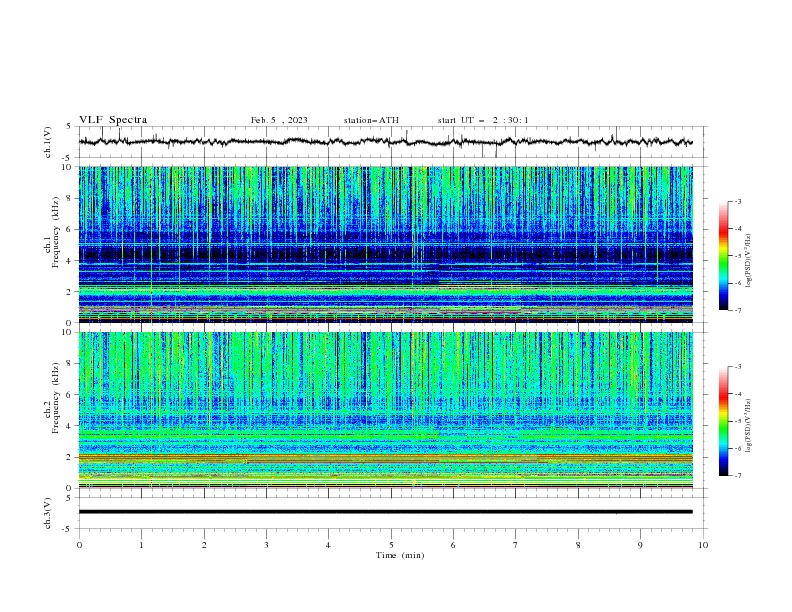
Task: Click the "10" tick on the time axis
Action: click(703, 545)
